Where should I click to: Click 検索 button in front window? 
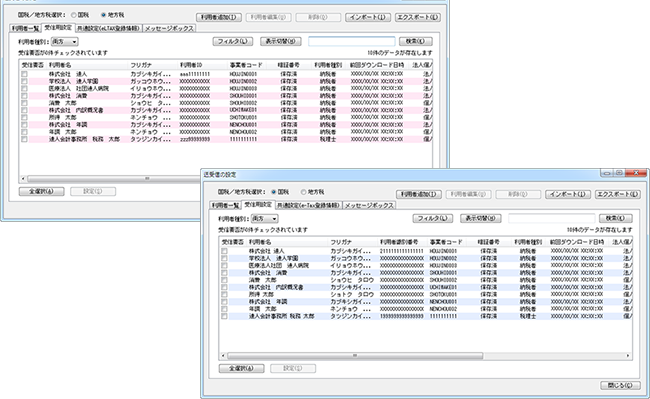(x=616, y=218)
